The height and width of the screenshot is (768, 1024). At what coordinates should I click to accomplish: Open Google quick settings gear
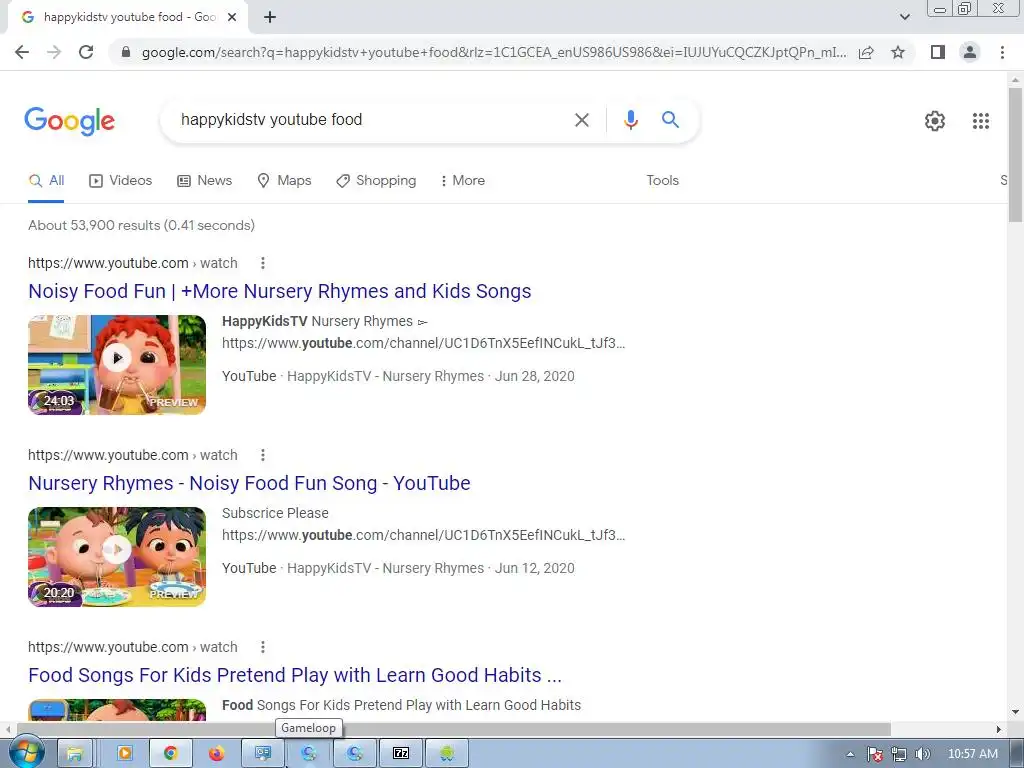pos(935,121)
